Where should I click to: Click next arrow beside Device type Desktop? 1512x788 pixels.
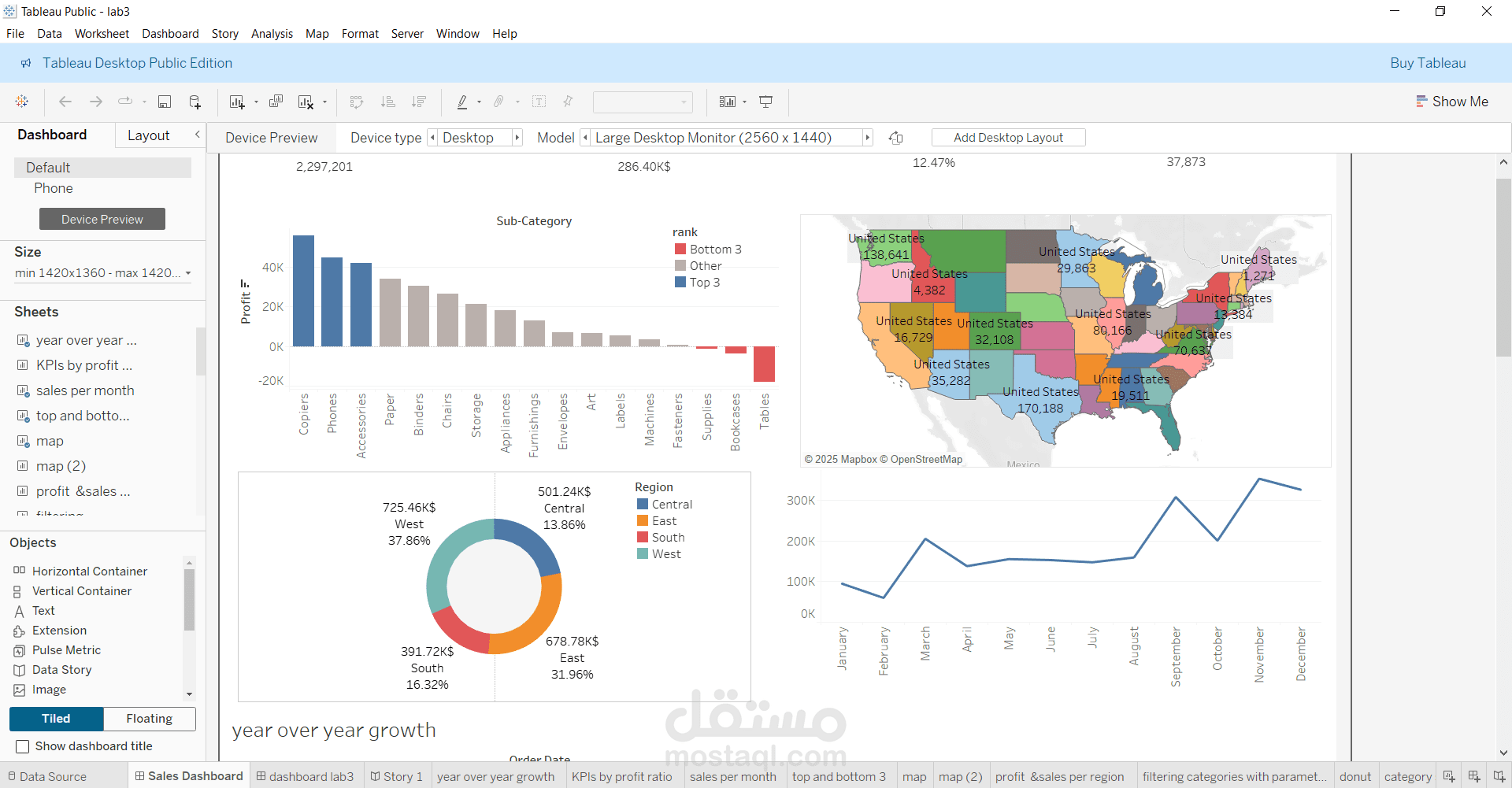517,138
